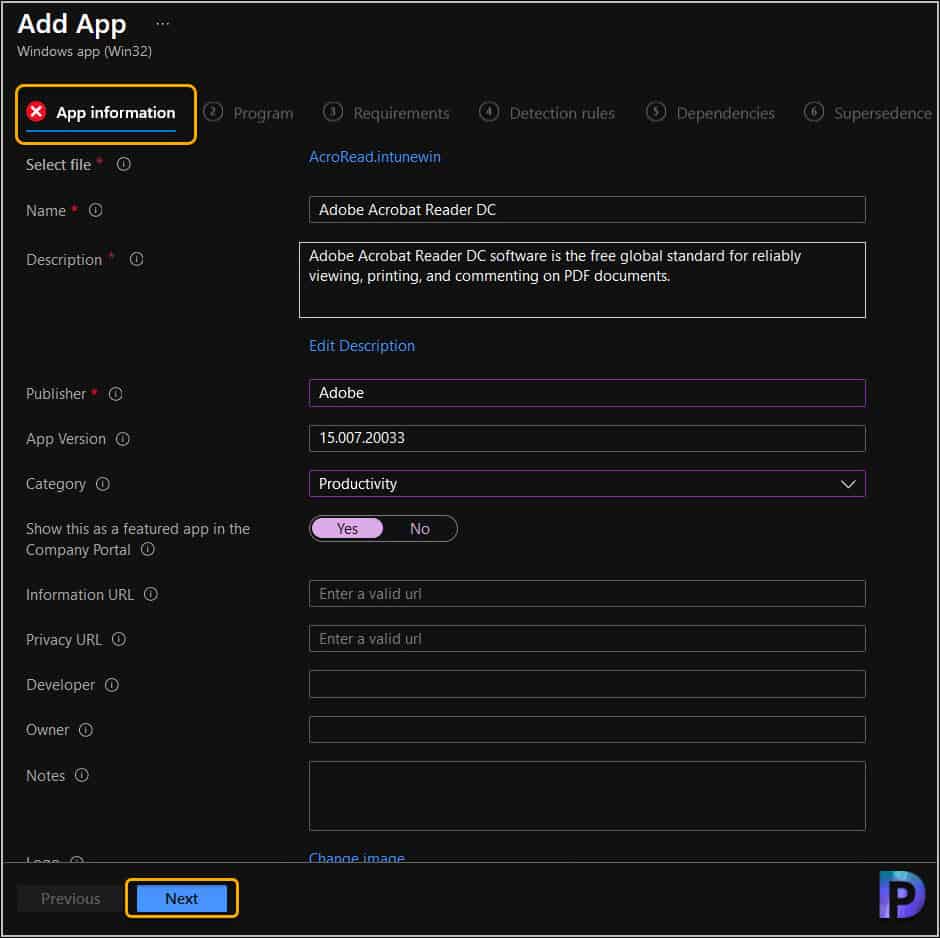The image size is (940, 938).
Task: Open the Category dropdown showing Productivity
Action: click(x=587, y=484)
